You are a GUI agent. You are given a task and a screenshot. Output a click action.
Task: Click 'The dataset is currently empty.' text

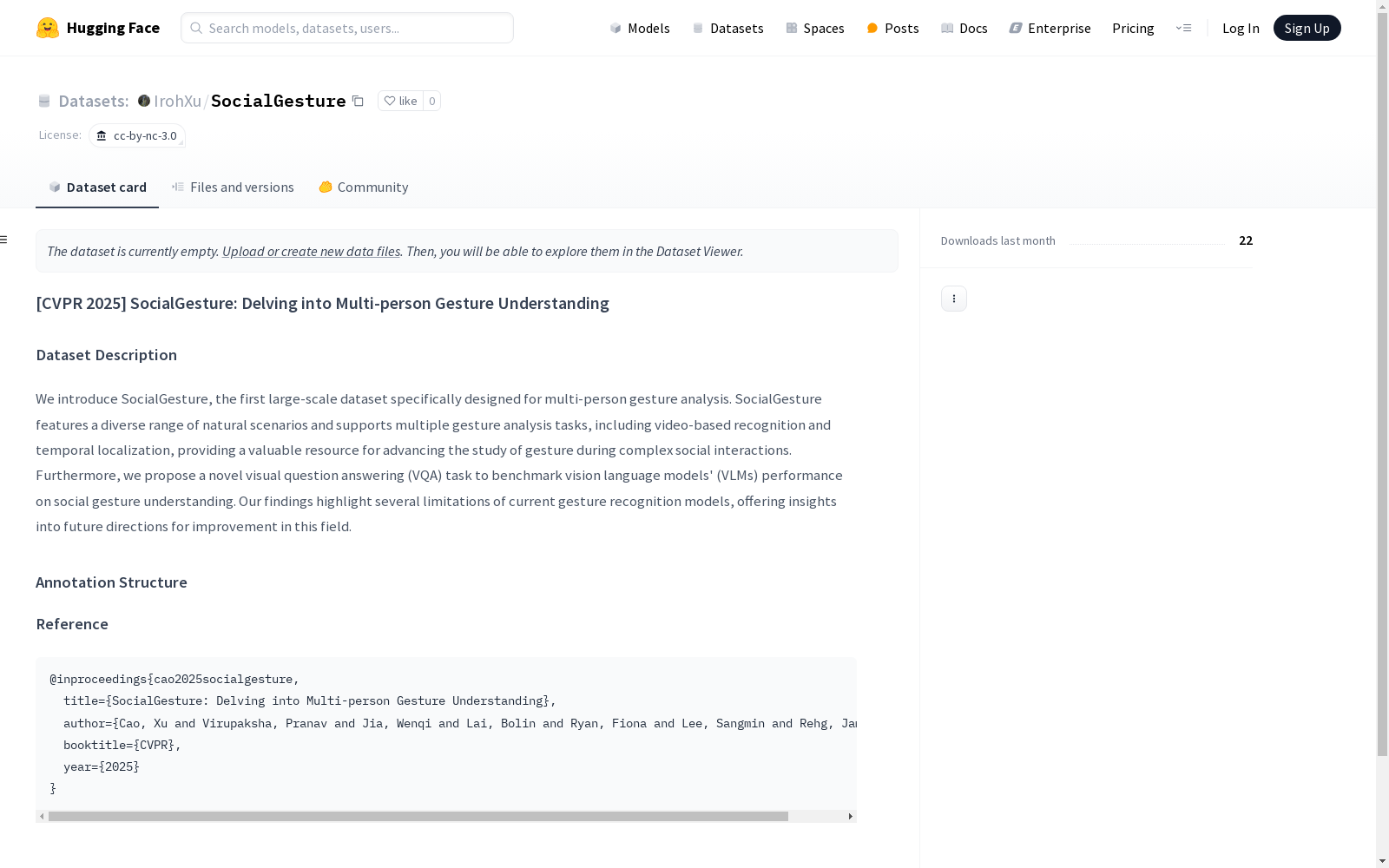[x=133, y=251]
